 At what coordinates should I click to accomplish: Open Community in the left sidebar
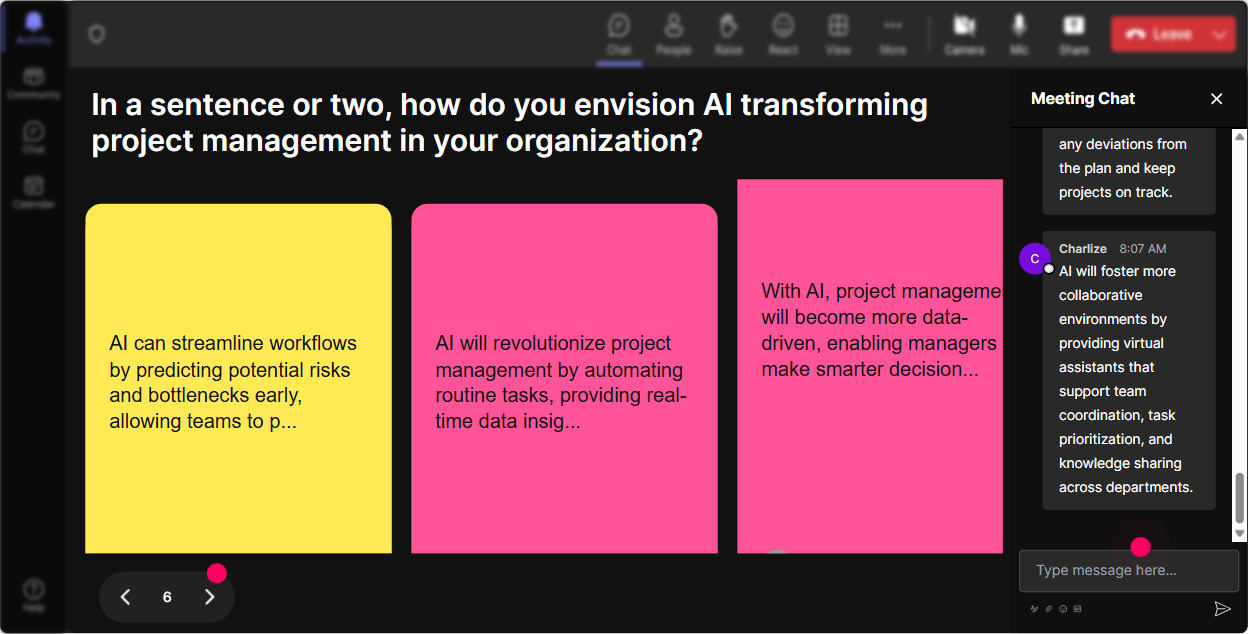[34, 83]
